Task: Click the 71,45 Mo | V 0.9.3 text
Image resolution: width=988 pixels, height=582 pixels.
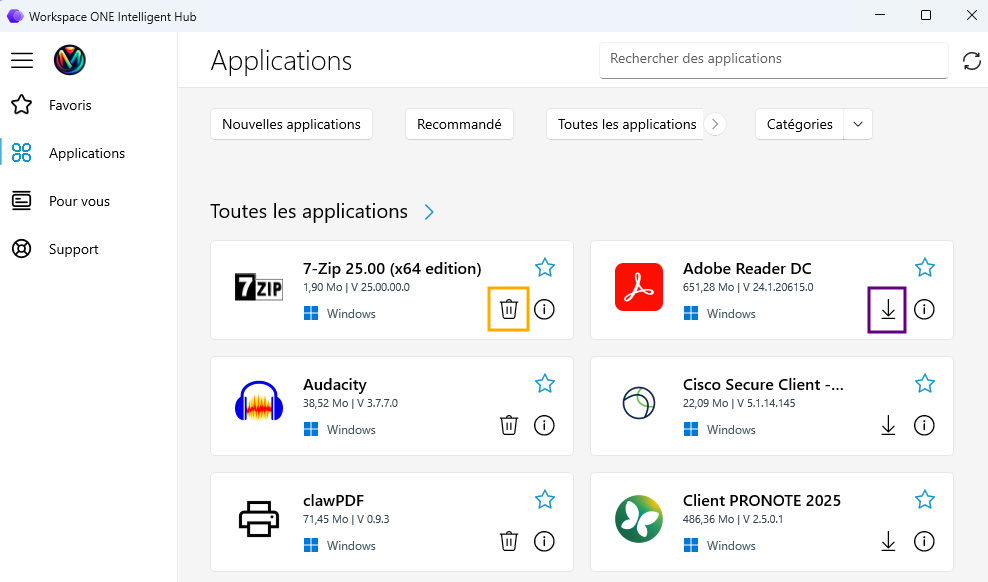Action: [346, 519]
